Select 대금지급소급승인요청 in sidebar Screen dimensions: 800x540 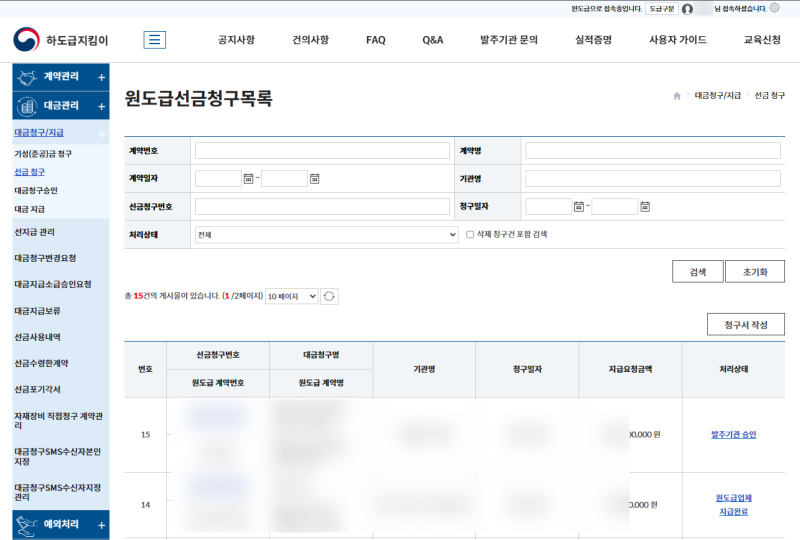click(53, 284)
